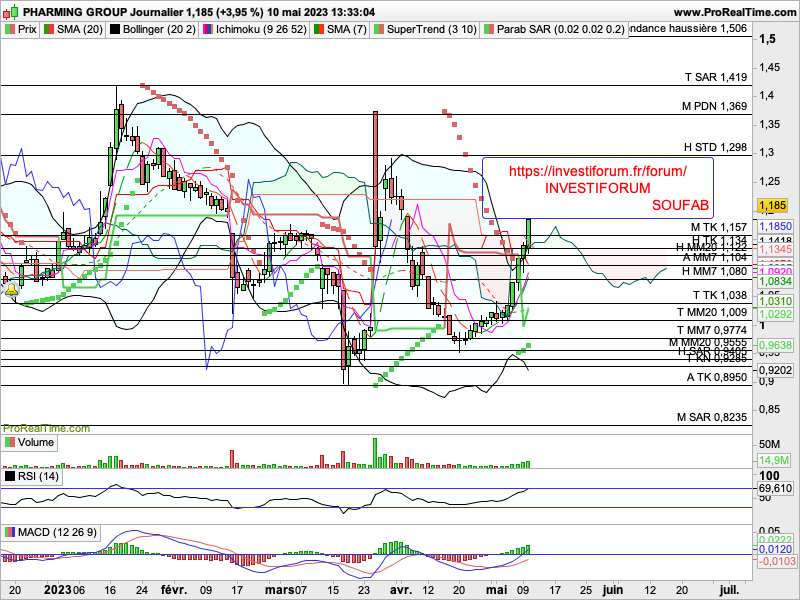Click the green 1,0834 price axis tag

(776, 281)
